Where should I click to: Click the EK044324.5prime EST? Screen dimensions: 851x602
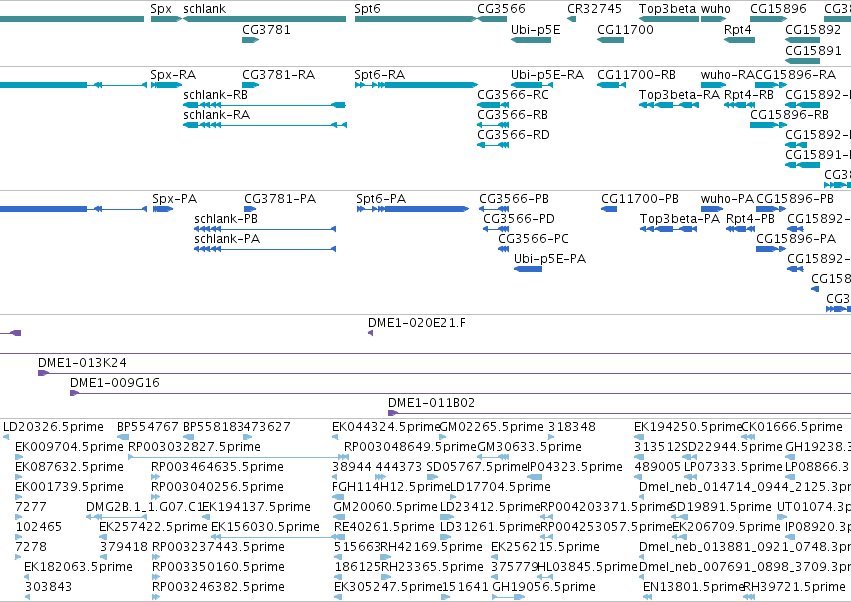[x=335, y=437]
